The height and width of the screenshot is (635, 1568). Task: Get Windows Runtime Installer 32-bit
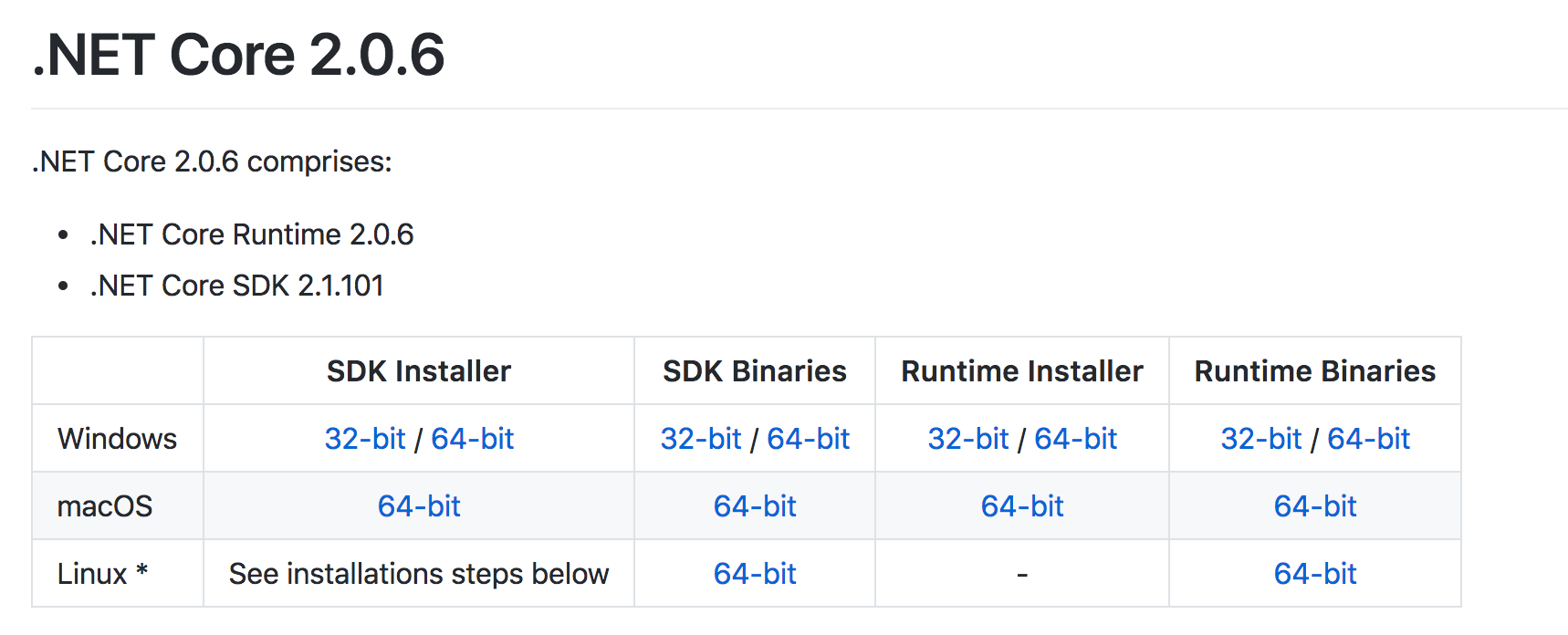tap(968, 439)
